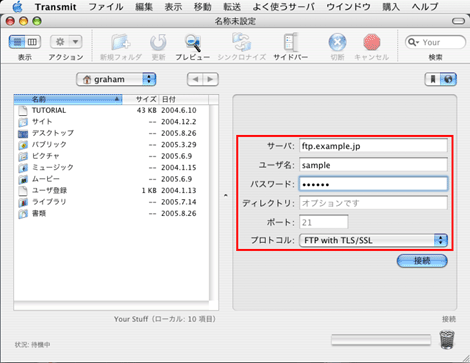
Task: Open the 転送 menu
Action: click(232, 7)
